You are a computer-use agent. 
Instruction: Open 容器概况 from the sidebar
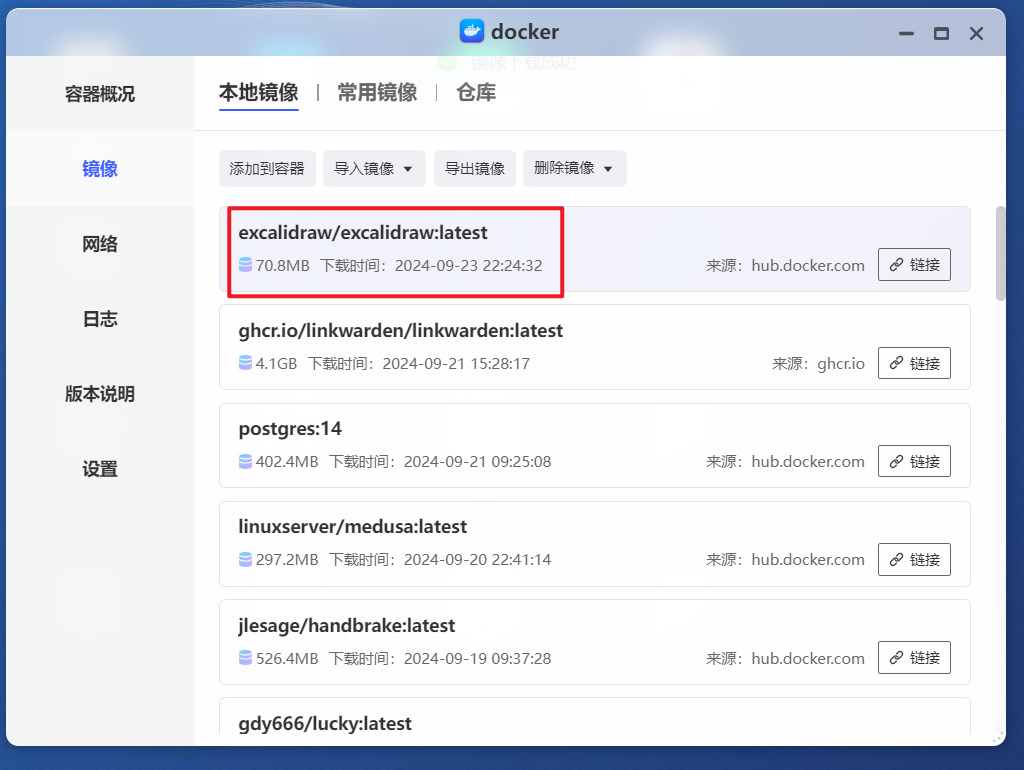99,94
